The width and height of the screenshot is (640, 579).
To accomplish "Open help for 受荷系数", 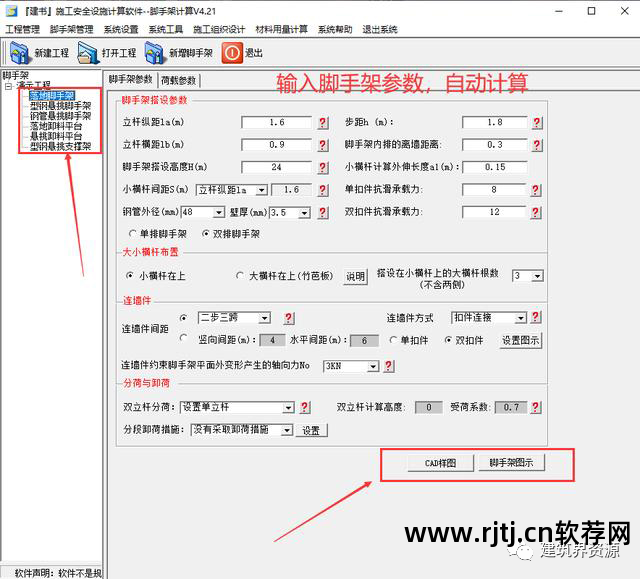I will [537, 407].
